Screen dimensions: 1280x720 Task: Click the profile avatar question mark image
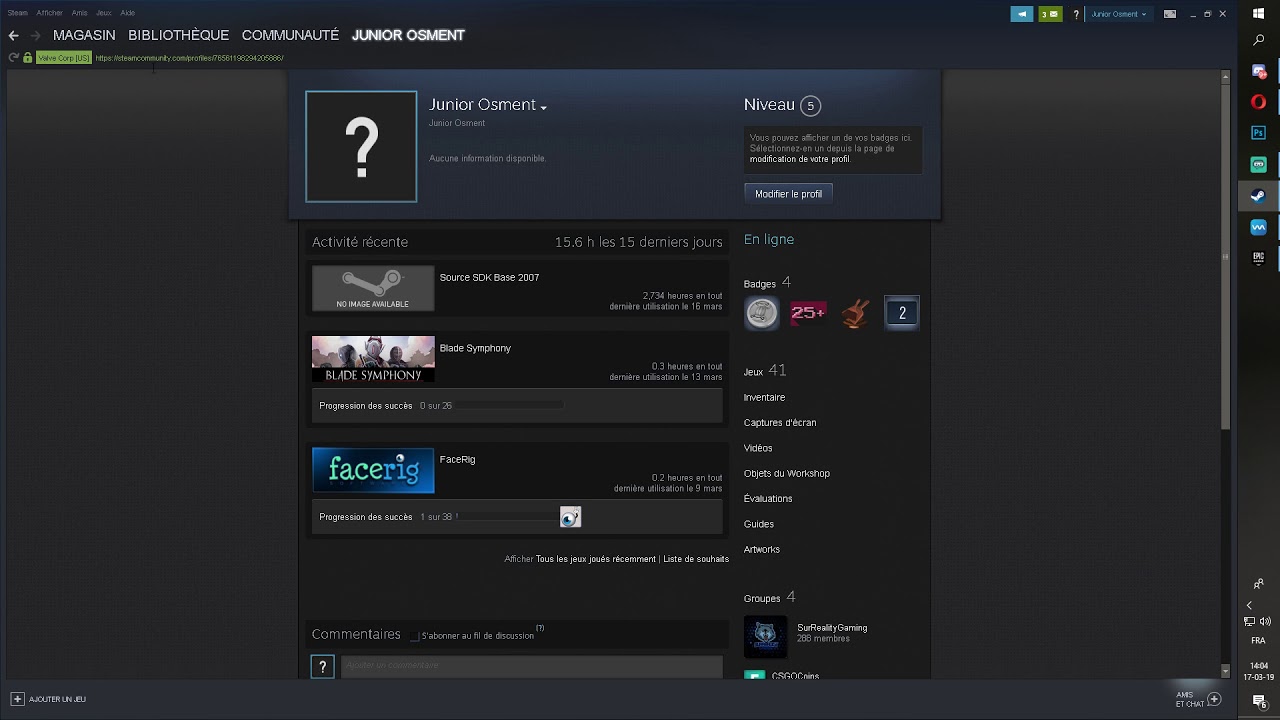tap(361, 146)
